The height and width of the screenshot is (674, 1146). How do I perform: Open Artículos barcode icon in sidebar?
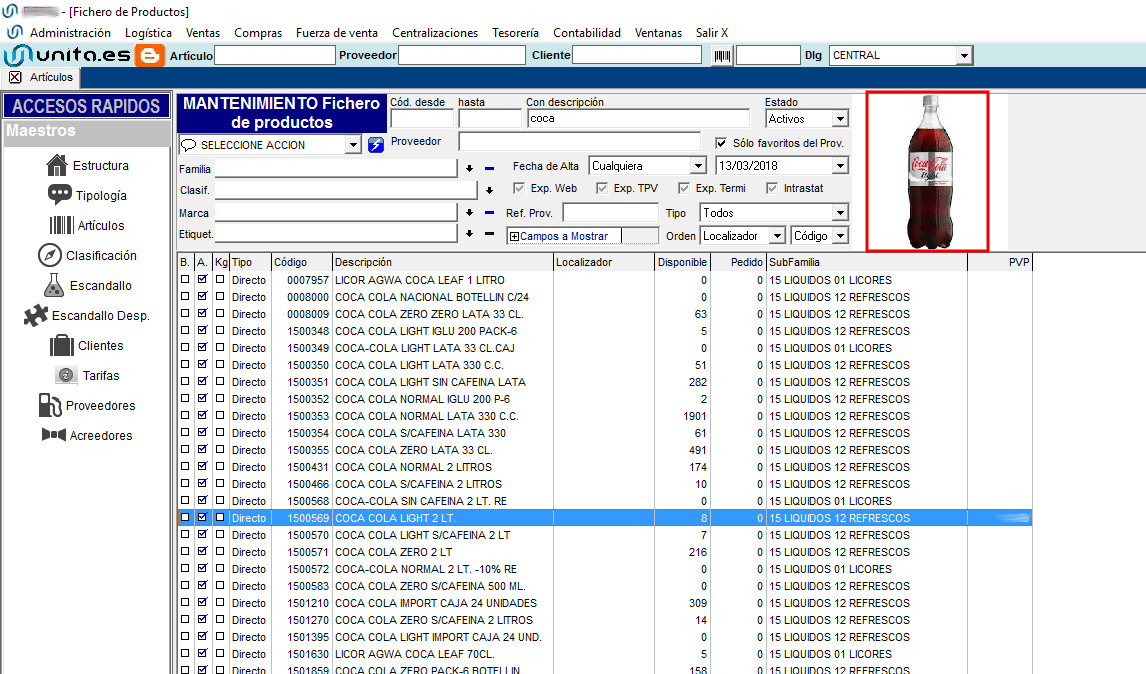point(61,225)
